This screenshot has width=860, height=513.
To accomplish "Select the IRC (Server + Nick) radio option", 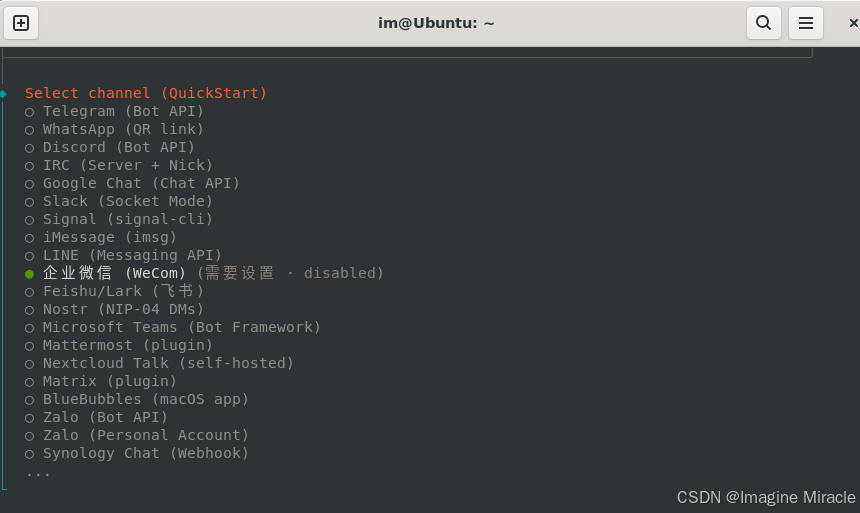I will click(x=30, y=166).
